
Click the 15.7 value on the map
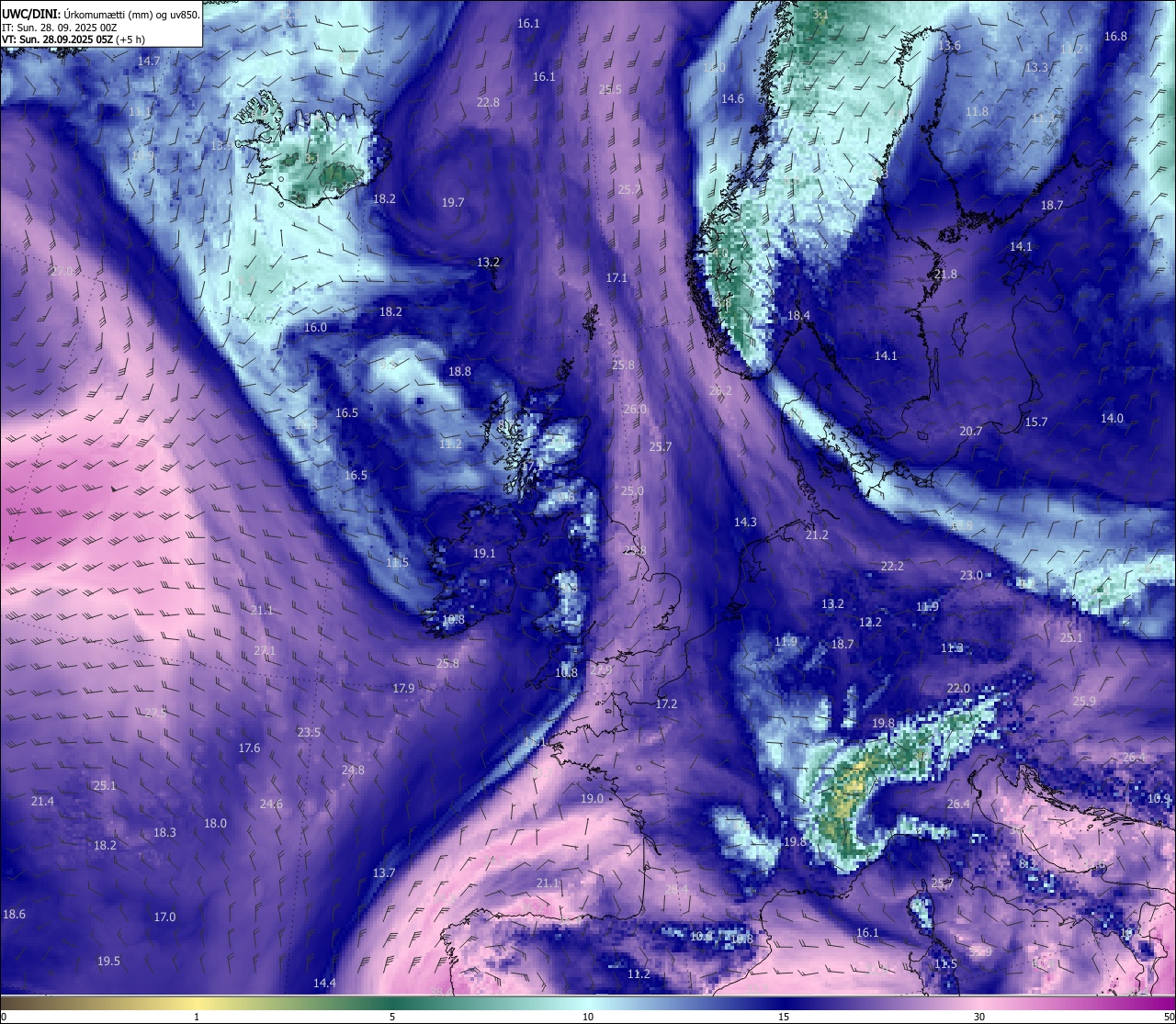pyautogui.click(x=1036, y=422)
